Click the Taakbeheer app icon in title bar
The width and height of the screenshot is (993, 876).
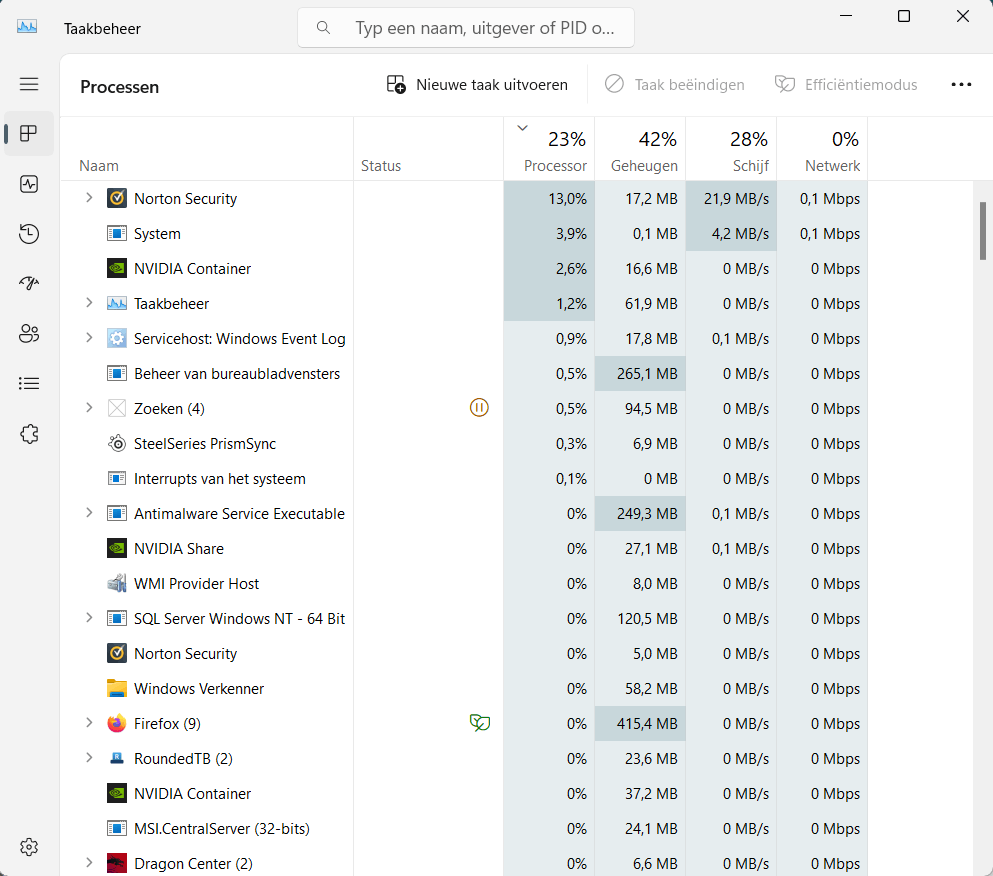27,27
